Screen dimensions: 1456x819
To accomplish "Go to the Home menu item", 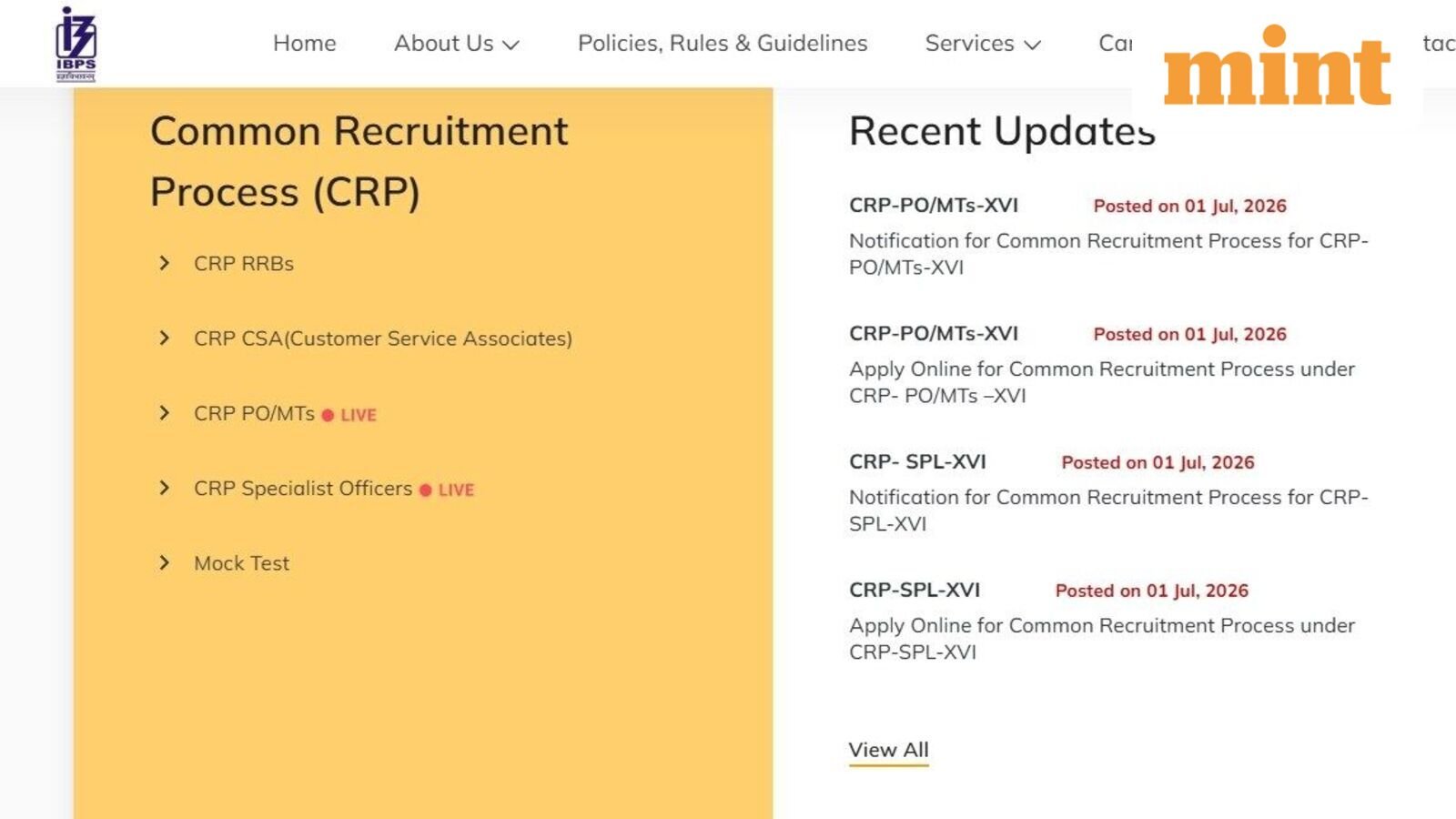I will tap(305, 43).
